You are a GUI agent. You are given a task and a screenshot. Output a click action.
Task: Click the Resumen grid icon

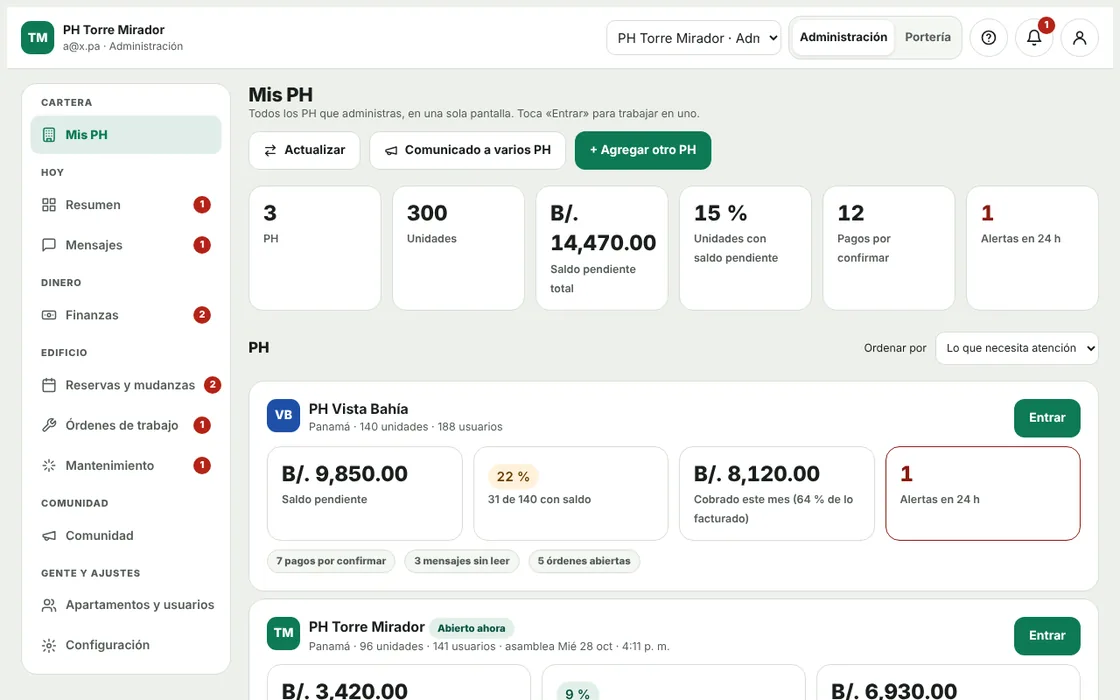(49, 205)
